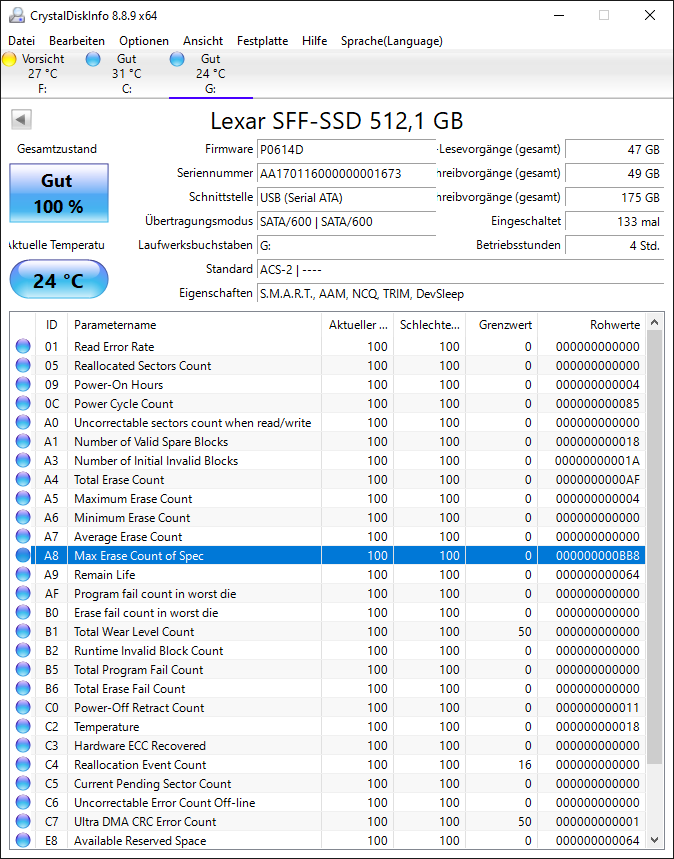Viewport: 674px width, 859px height.
Task: Click the 24 °C temperature button
Action: pos(59,280)
